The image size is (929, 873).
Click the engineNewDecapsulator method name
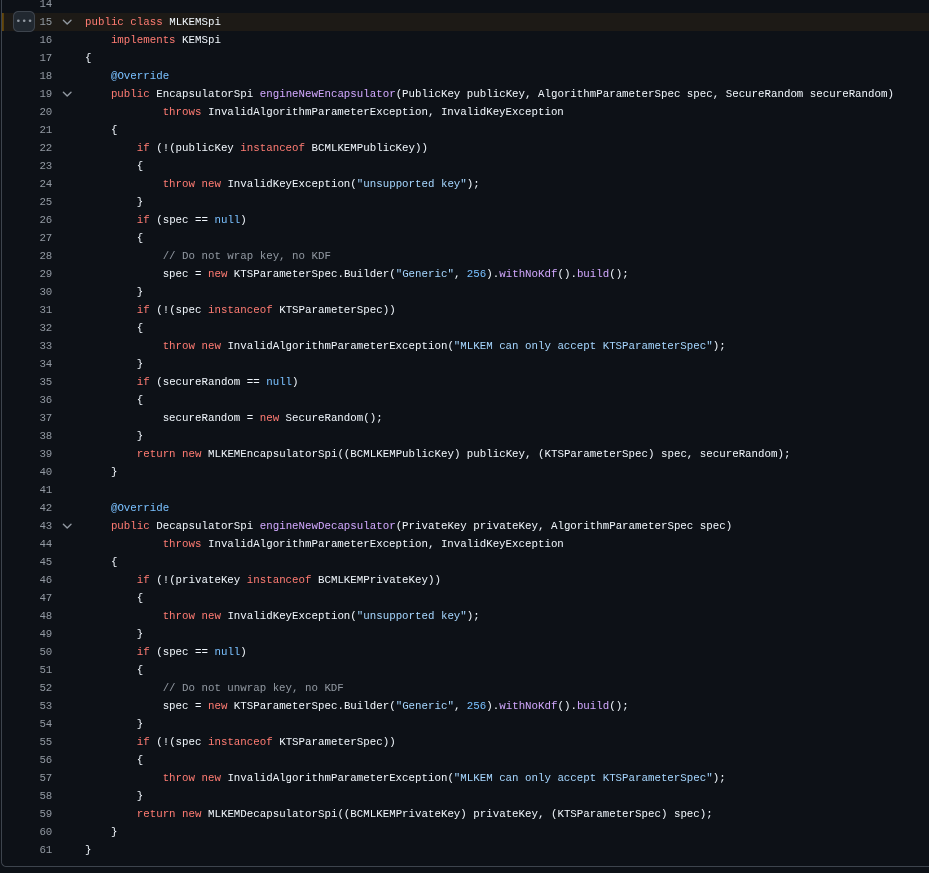point(327,526)
